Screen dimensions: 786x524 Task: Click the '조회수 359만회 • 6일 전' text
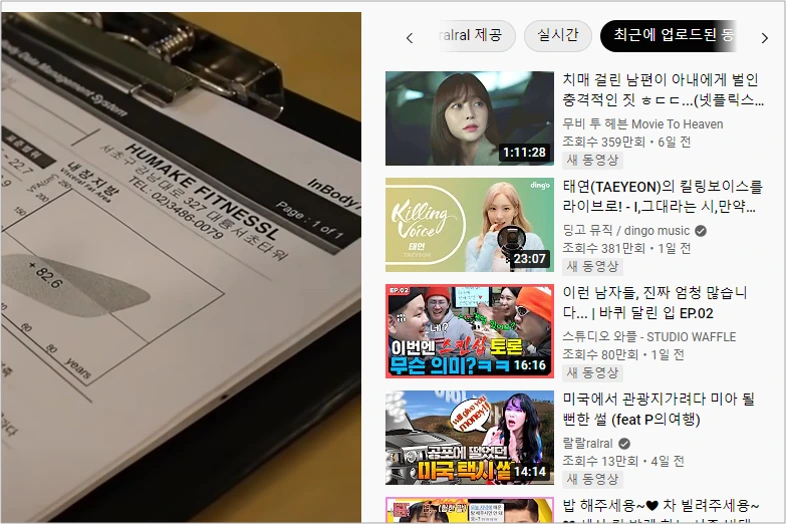click(x=627, y=142)
